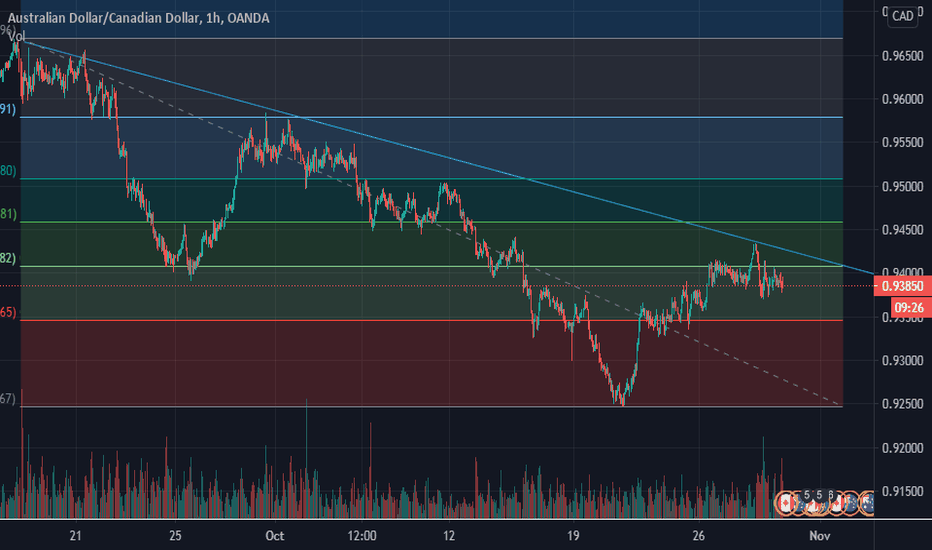Click the 0.96000 price axis label
The height and width of the screenshot is (550, 932).
pos(902,99)
